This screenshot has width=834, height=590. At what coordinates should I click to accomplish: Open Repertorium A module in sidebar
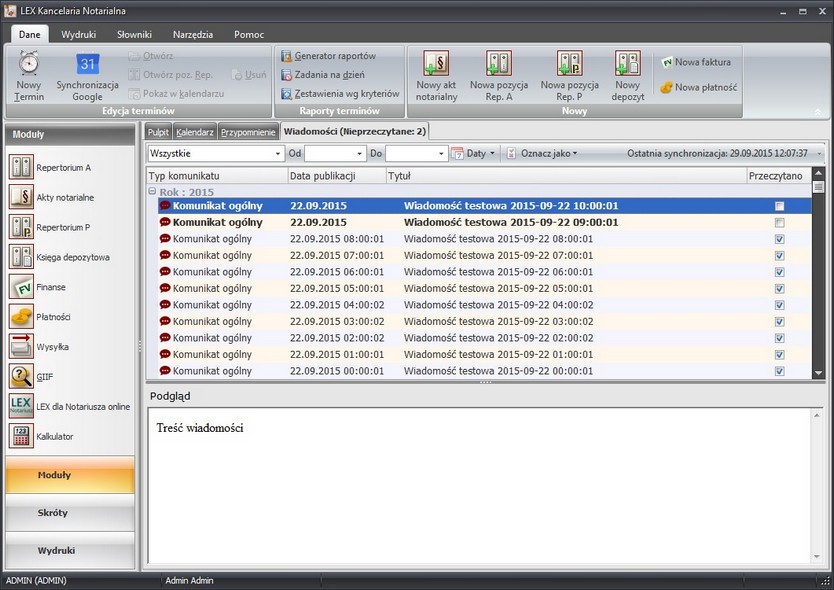[22, 167]
